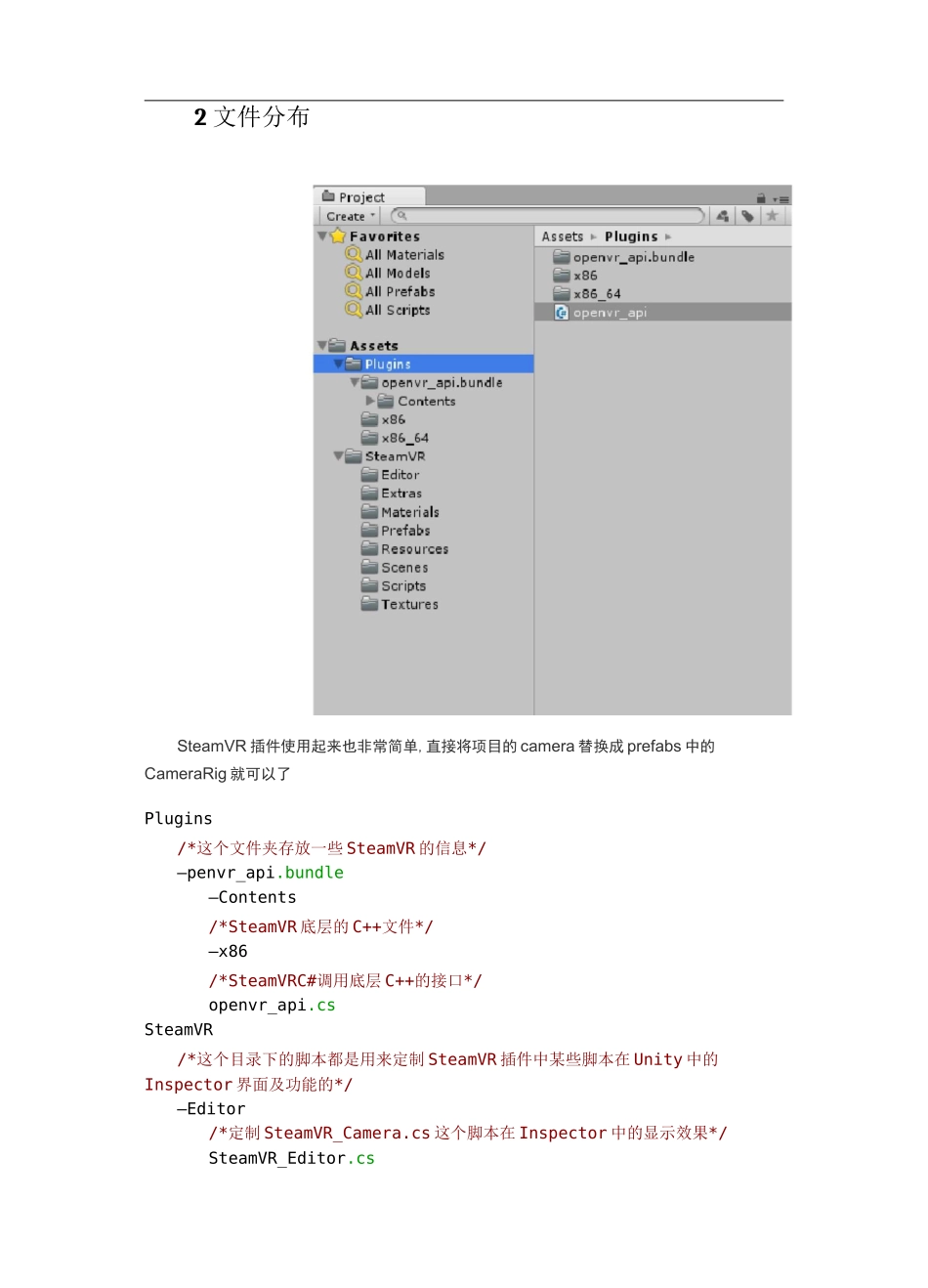Click the Editor folder name

pos(401,475)
